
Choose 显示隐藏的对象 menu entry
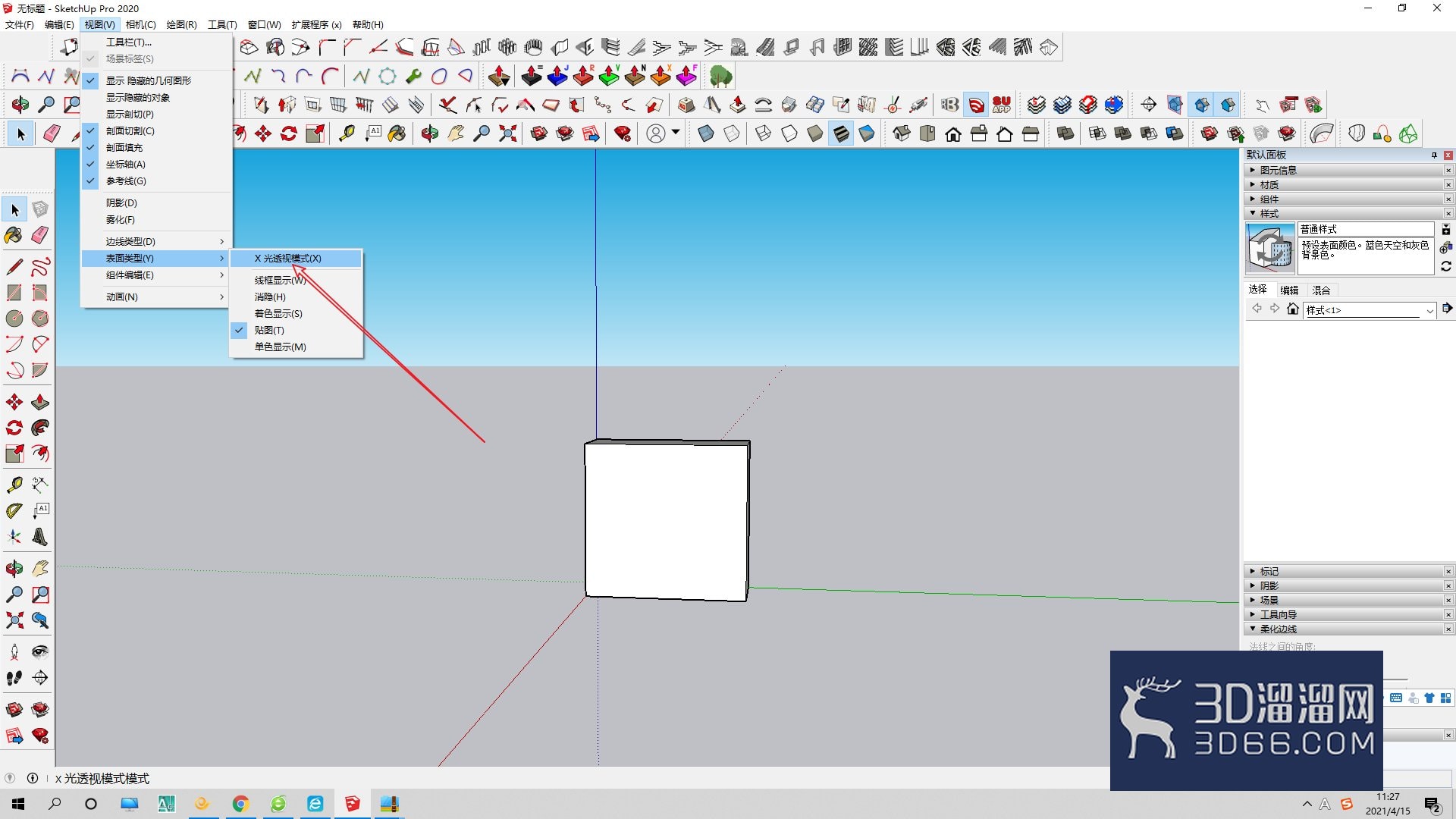click(156, 98)
